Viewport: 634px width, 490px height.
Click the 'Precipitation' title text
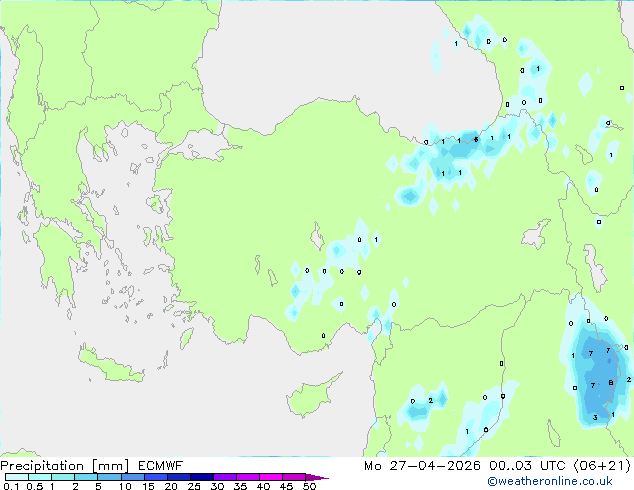(42, 466)
